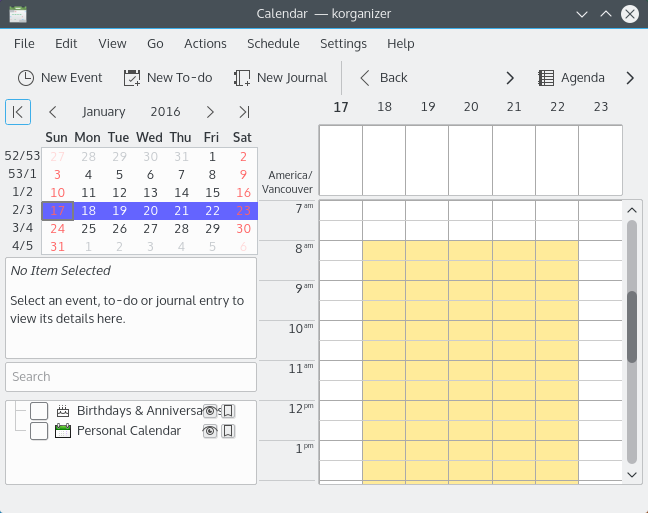Jump to next year in mini calendar
The width and height of the screenshot is (648, 513).
point(244,112)
